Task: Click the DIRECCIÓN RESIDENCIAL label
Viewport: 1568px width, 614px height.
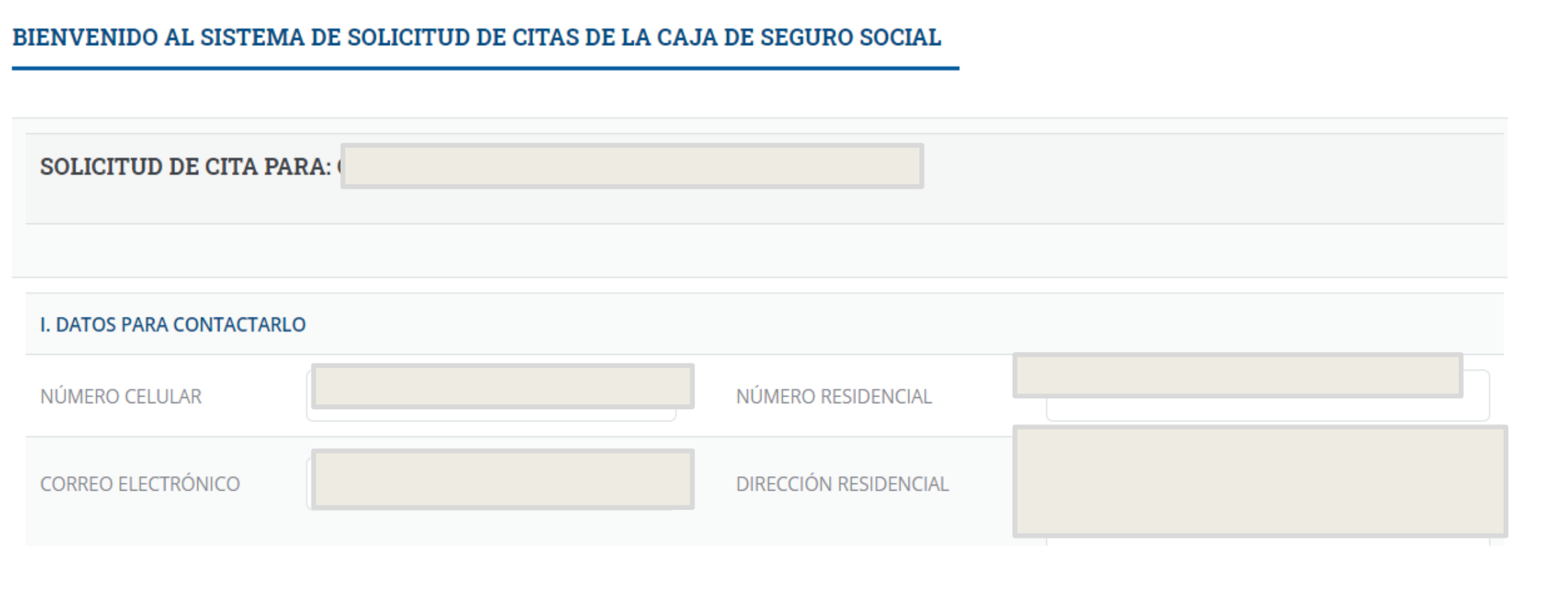Action: [842, 484]
